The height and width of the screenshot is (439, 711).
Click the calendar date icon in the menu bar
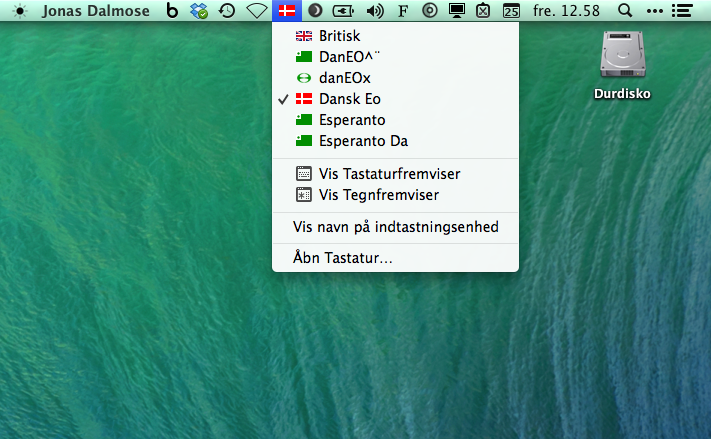click(511, 12)
